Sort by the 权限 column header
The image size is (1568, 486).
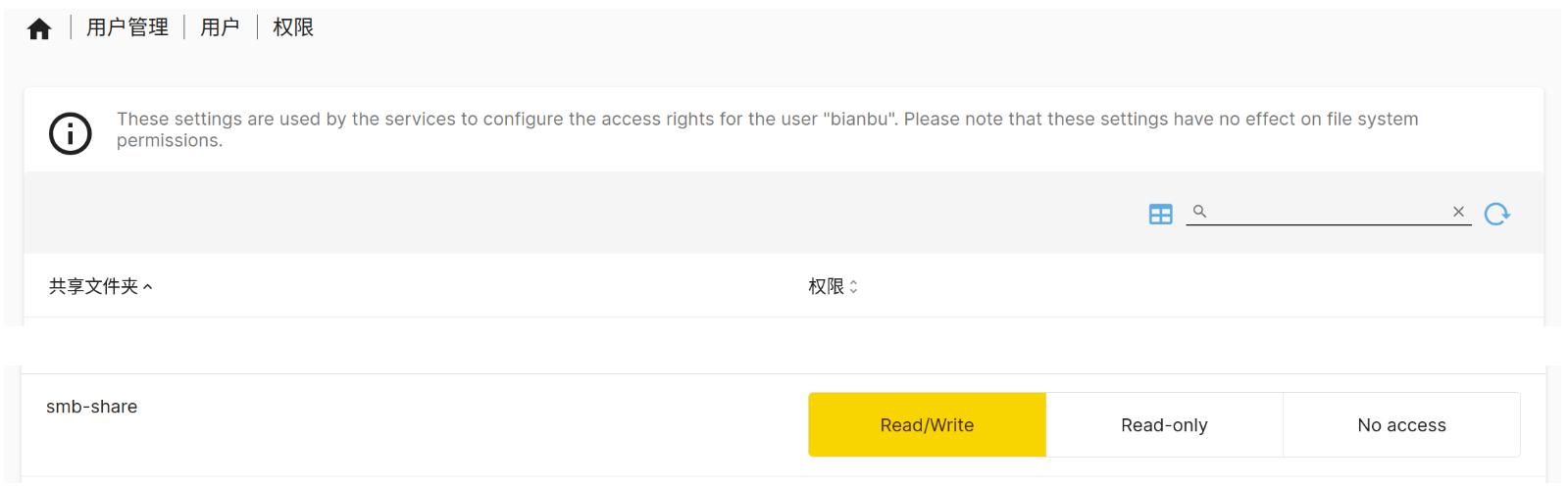[826, 287]
